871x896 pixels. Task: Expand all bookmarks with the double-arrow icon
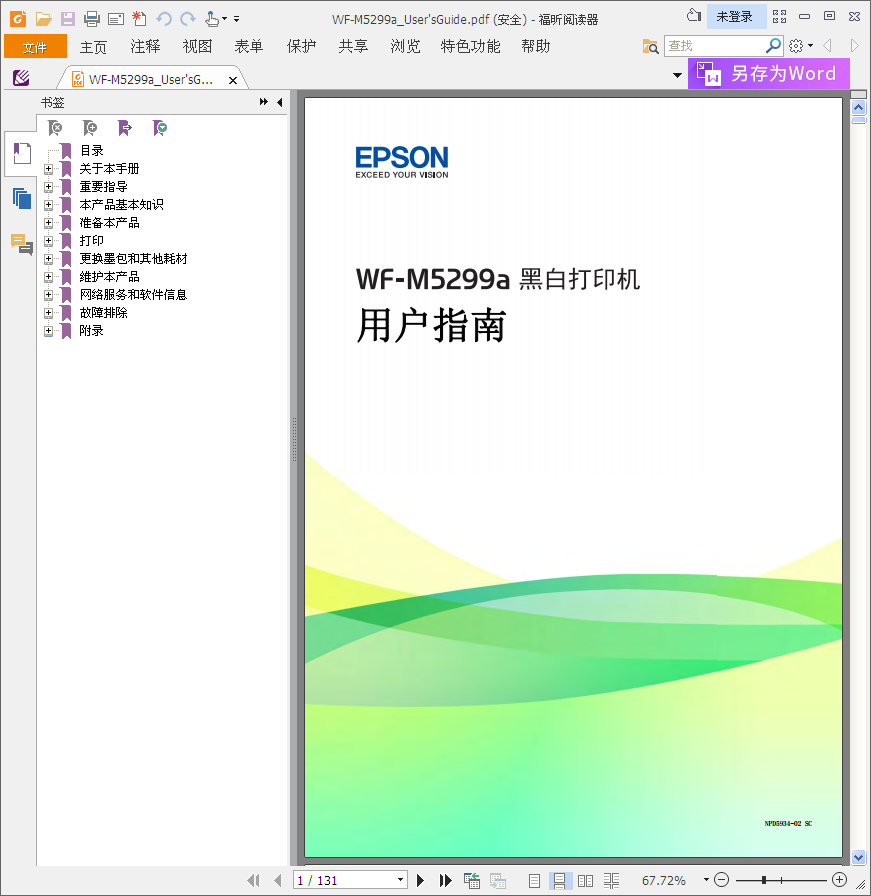[x=263, y=102]
